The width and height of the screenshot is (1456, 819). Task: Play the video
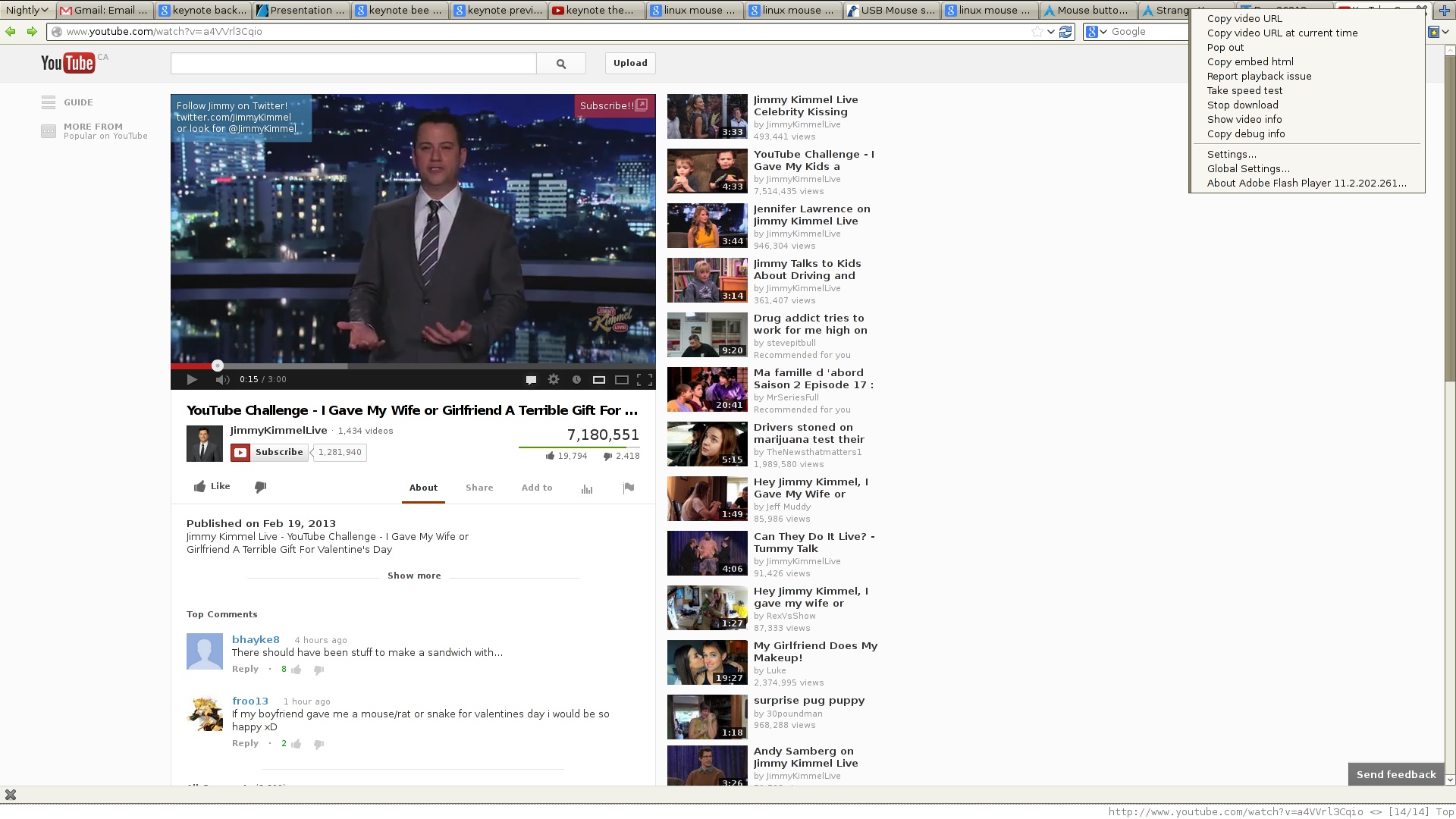(192, 380)
